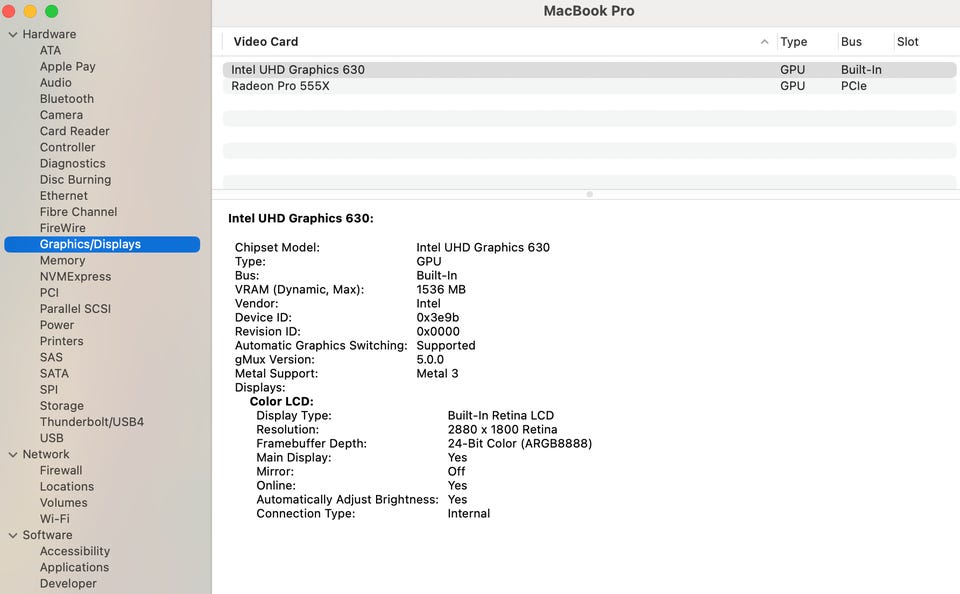Collapse the Network section chevron

[13, 455]
